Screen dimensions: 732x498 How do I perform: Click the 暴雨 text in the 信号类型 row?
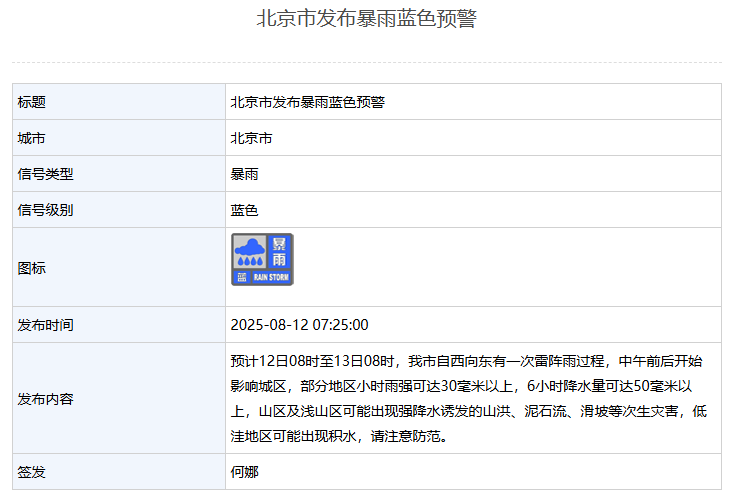pos(244,174)
